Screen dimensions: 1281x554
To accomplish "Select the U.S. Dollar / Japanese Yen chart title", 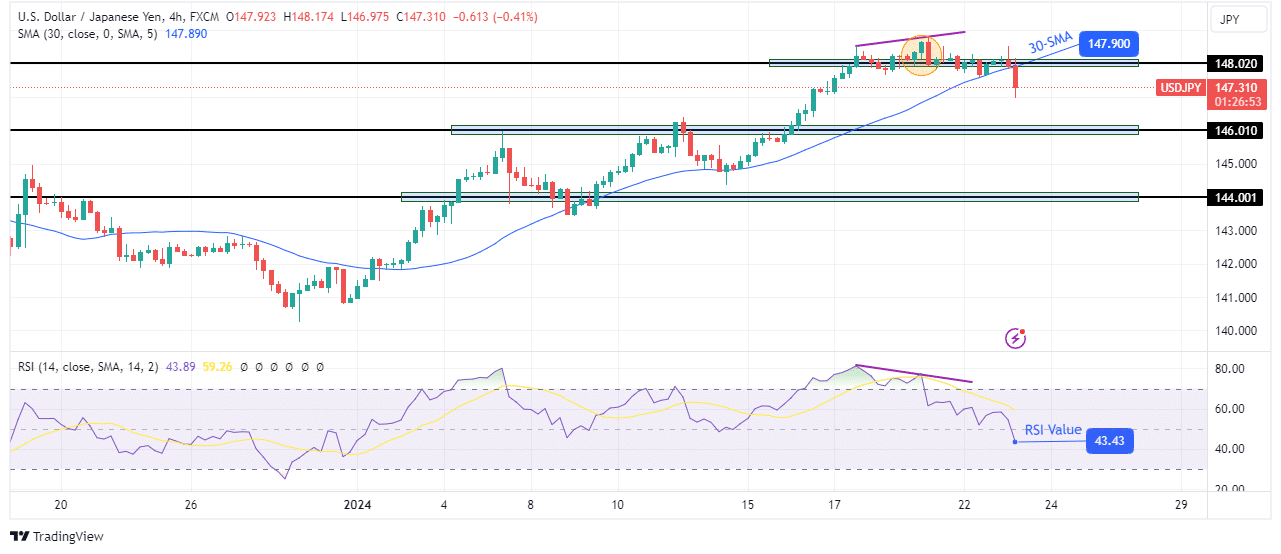I will click(116, 17).
